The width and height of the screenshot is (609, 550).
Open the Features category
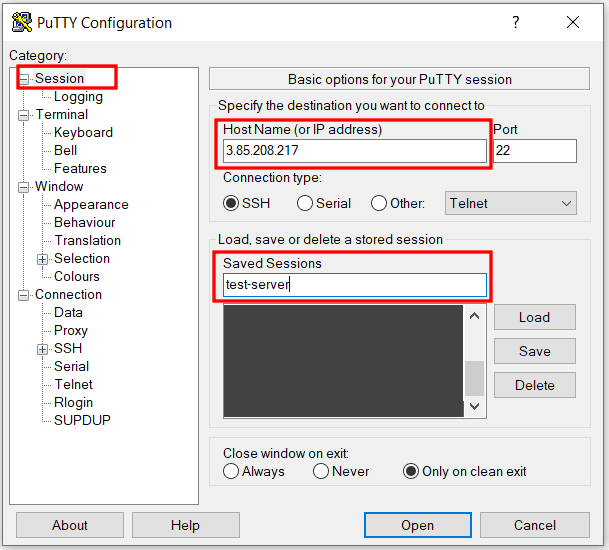click(80, 168)
